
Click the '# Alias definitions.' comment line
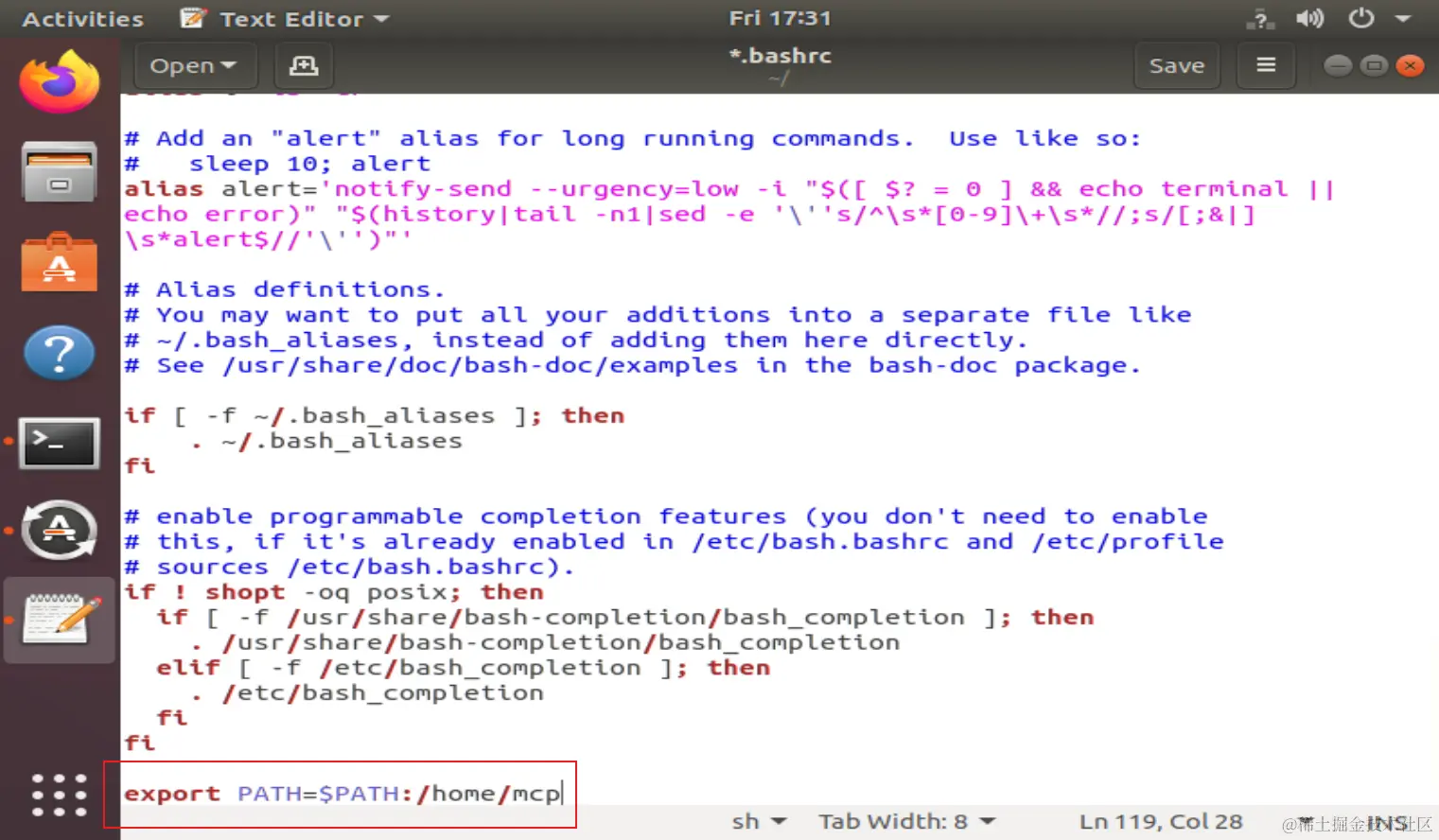coord(285,289)
